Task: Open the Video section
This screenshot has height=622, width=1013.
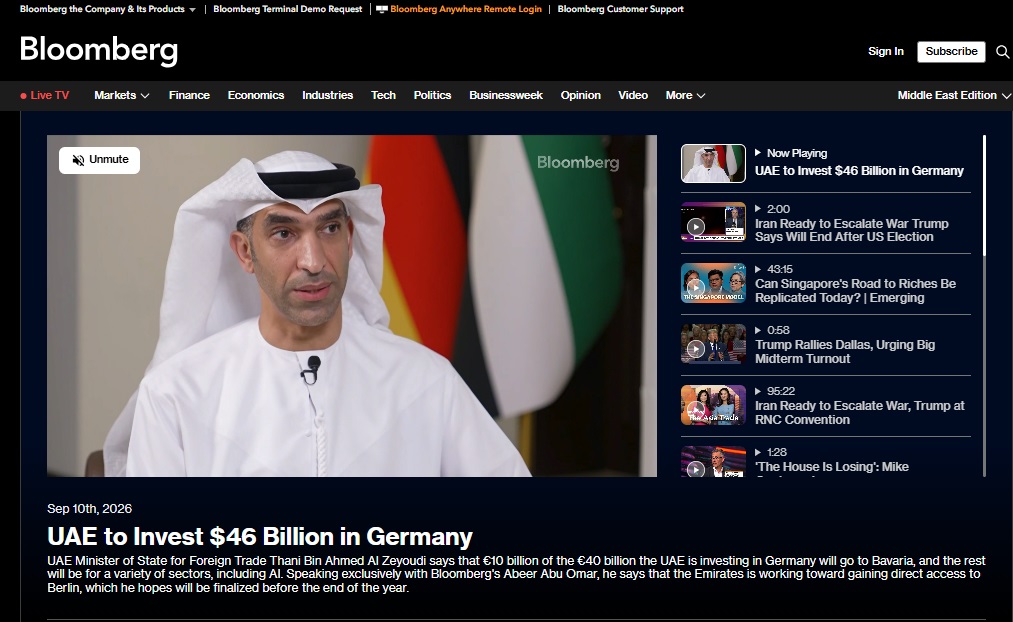Action: (633, 95)
